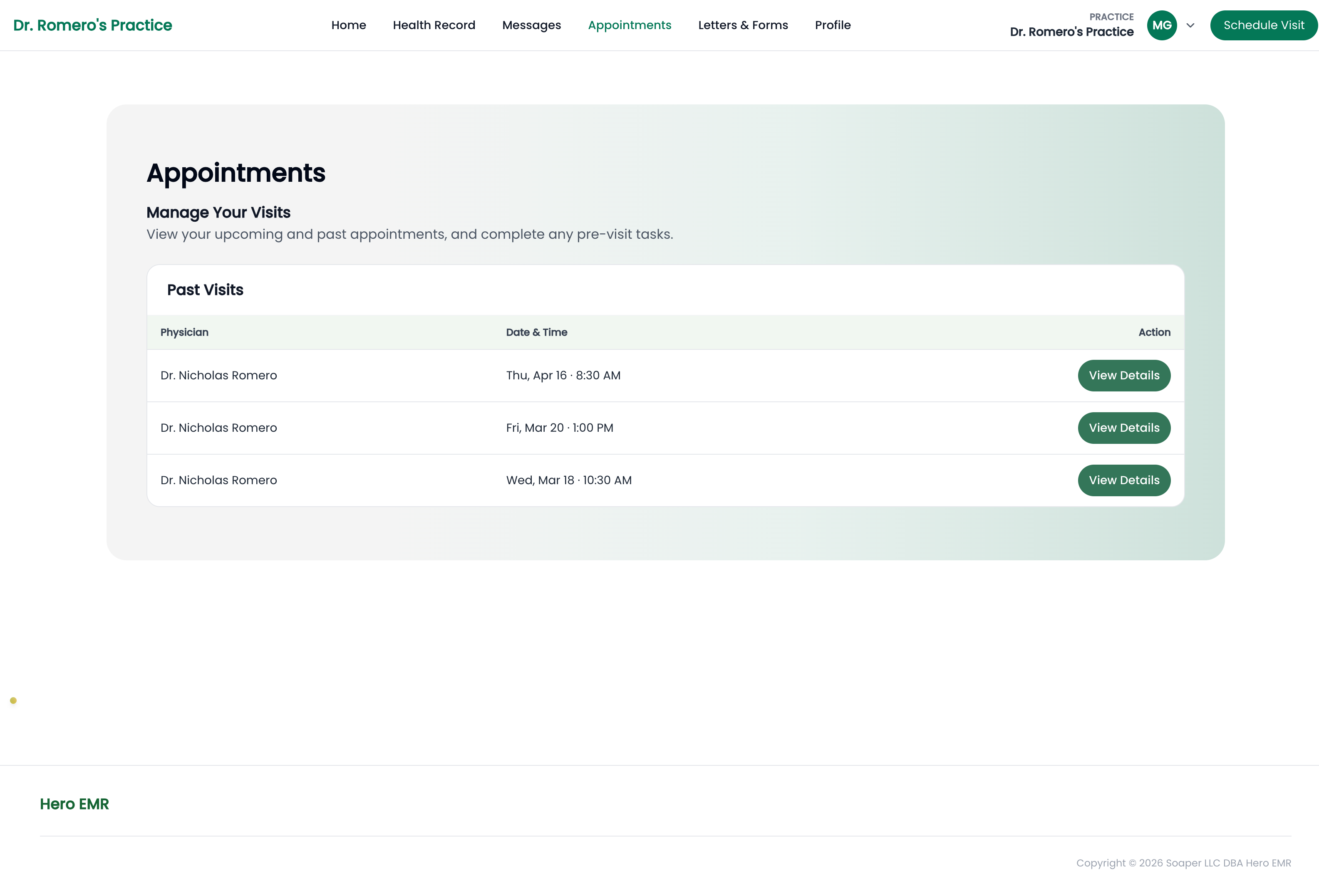
Task: Click the Manage Your Visits subheading
Action: click(x=218, y=212)
